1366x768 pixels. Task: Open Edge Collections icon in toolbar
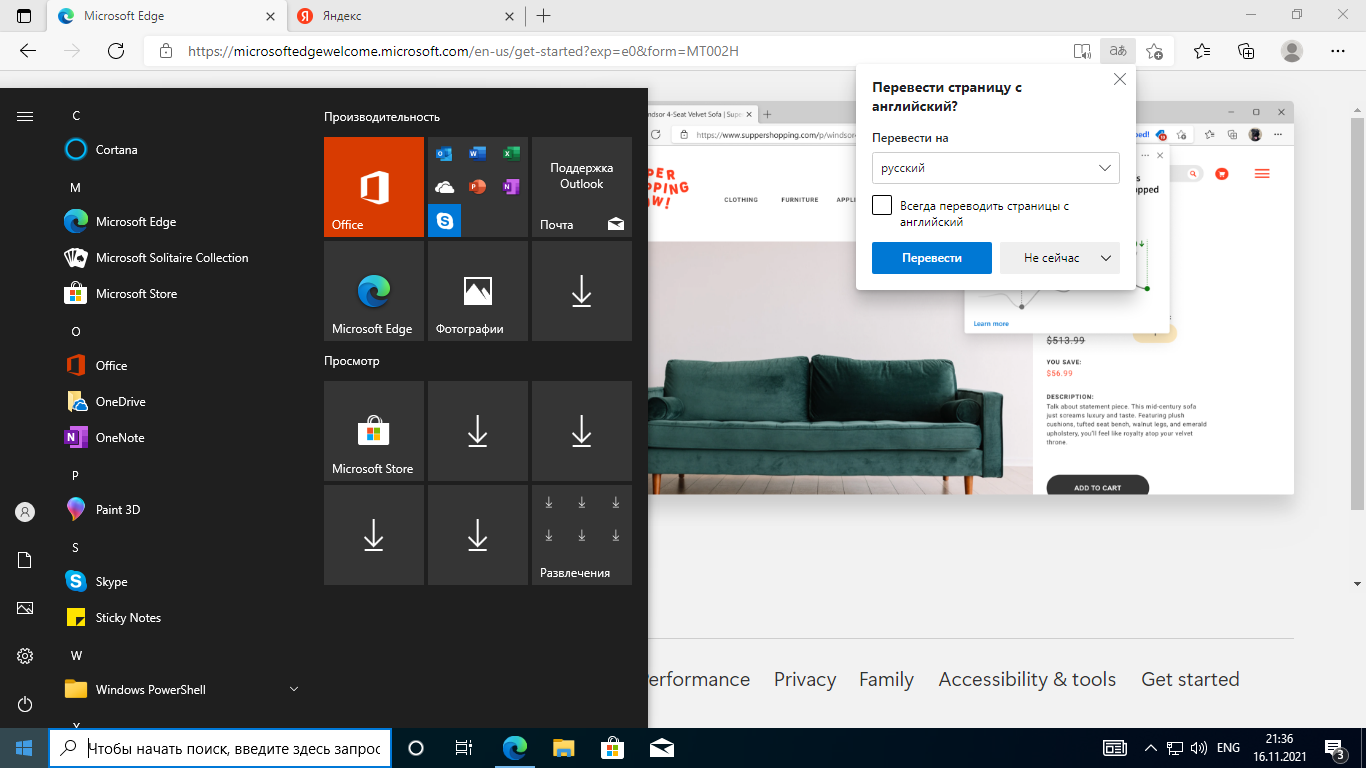point(1246,51)
